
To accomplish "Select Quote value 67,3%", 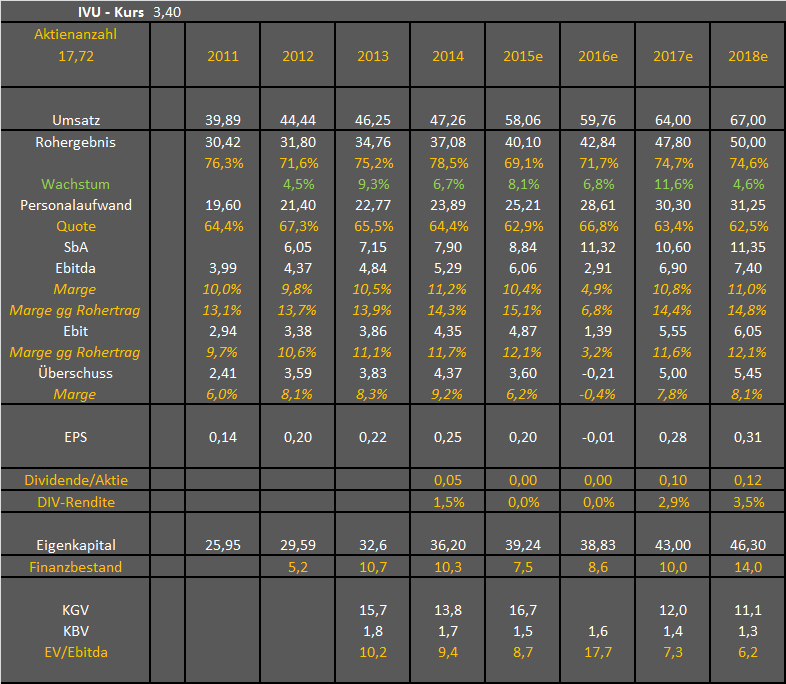I will tap(299, 226).
